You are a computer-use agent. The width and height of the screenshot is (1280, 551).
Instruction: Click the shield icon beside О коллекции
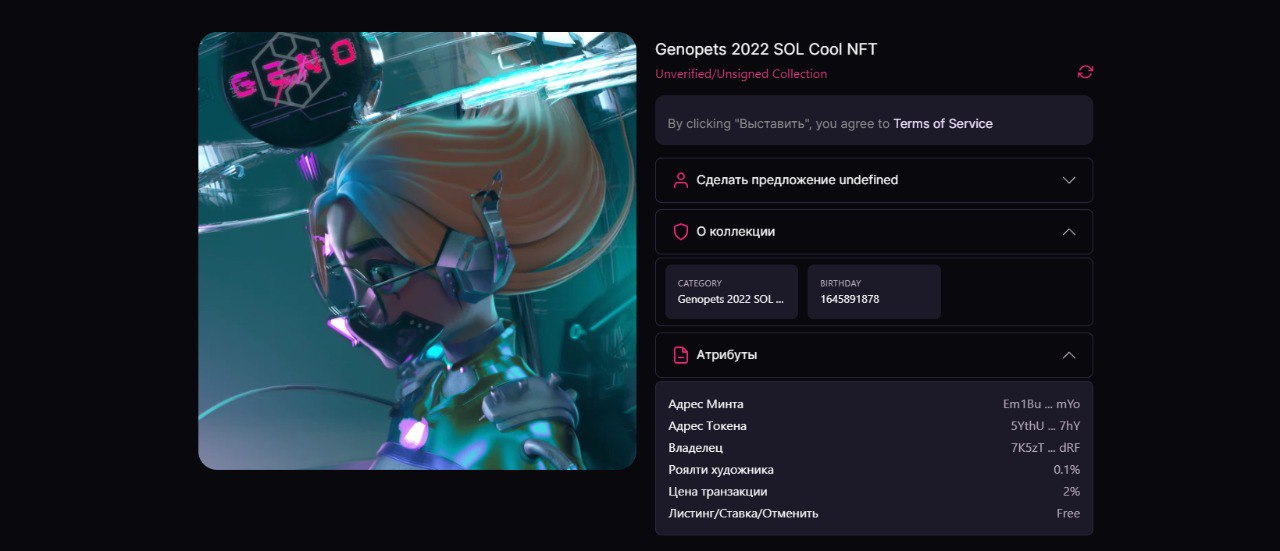pos(681,232)
